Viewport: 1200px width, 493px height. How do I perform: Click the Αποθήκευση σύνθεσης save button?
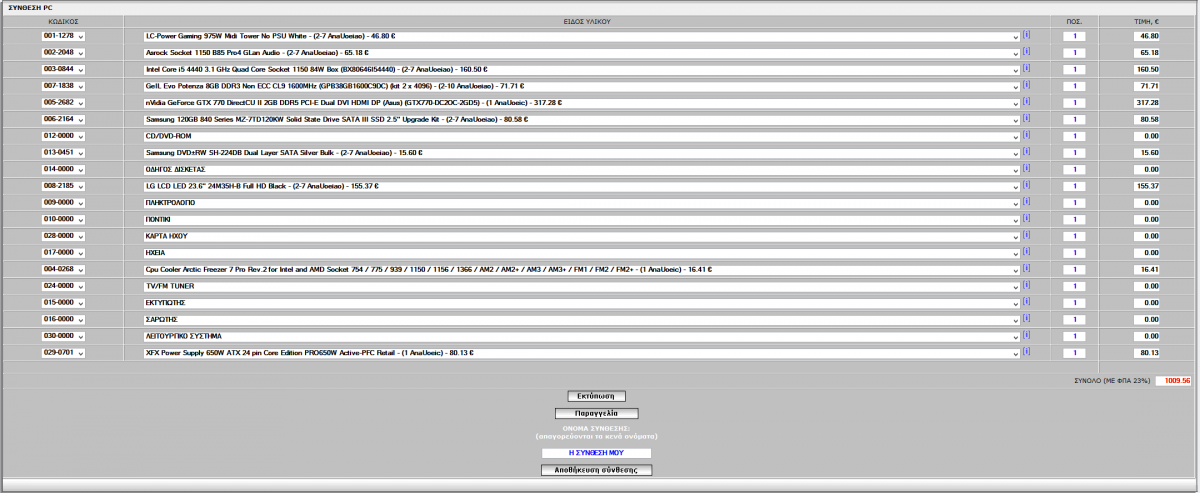tap(596, 470)
